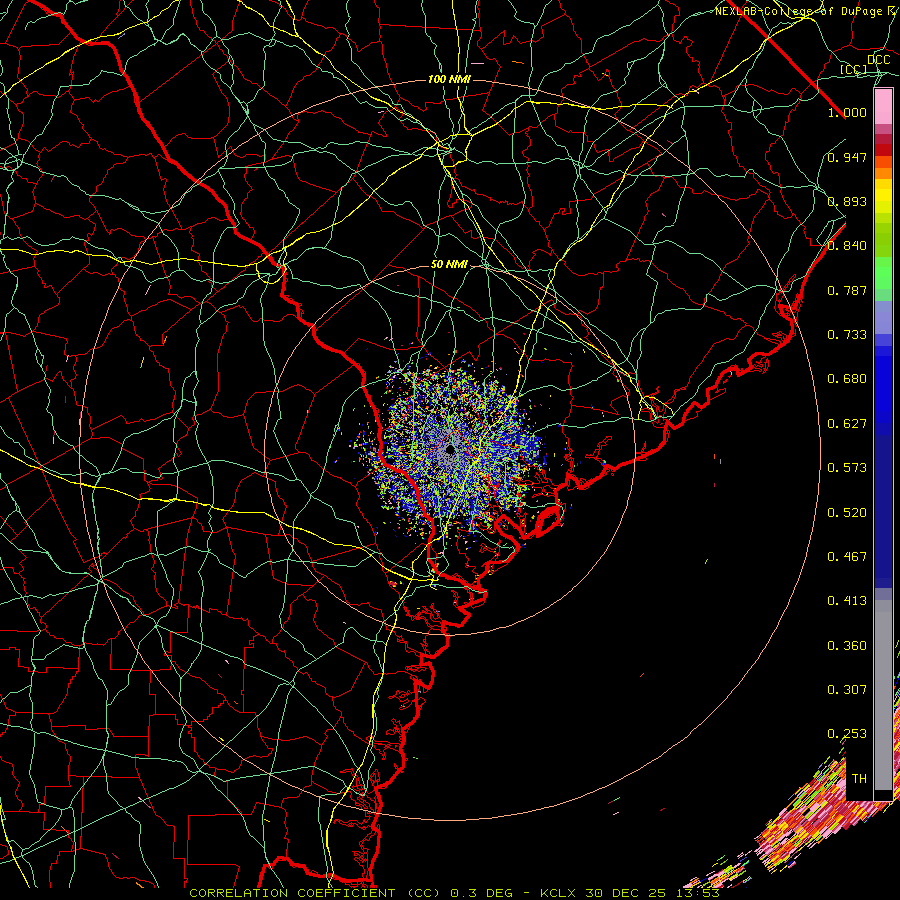Image resolution: width=900 pixels, height=900 pixels.
Task: Click the [CC] units label
Action: (x=854, y=70)
